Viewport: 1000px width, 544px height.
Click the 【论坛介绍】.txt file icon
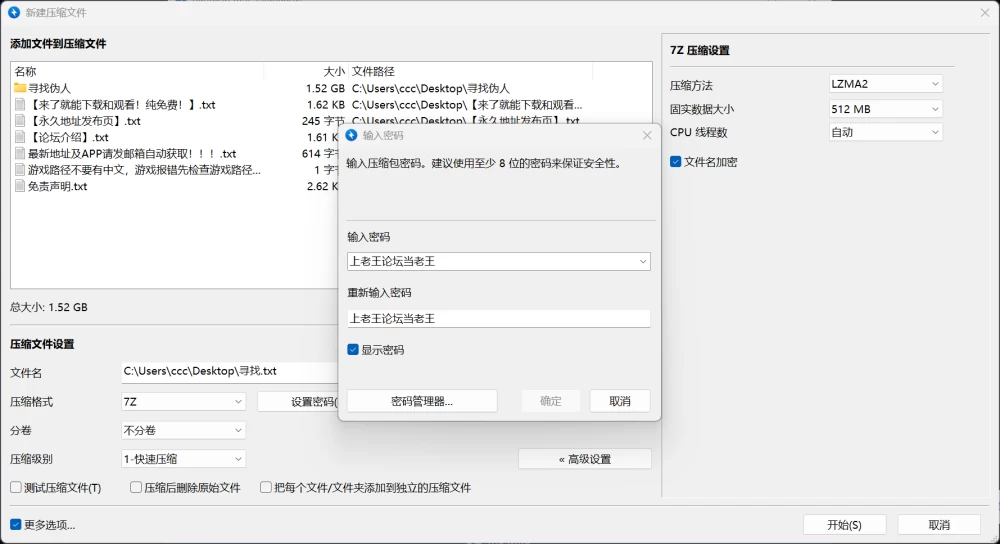[20, 137]
